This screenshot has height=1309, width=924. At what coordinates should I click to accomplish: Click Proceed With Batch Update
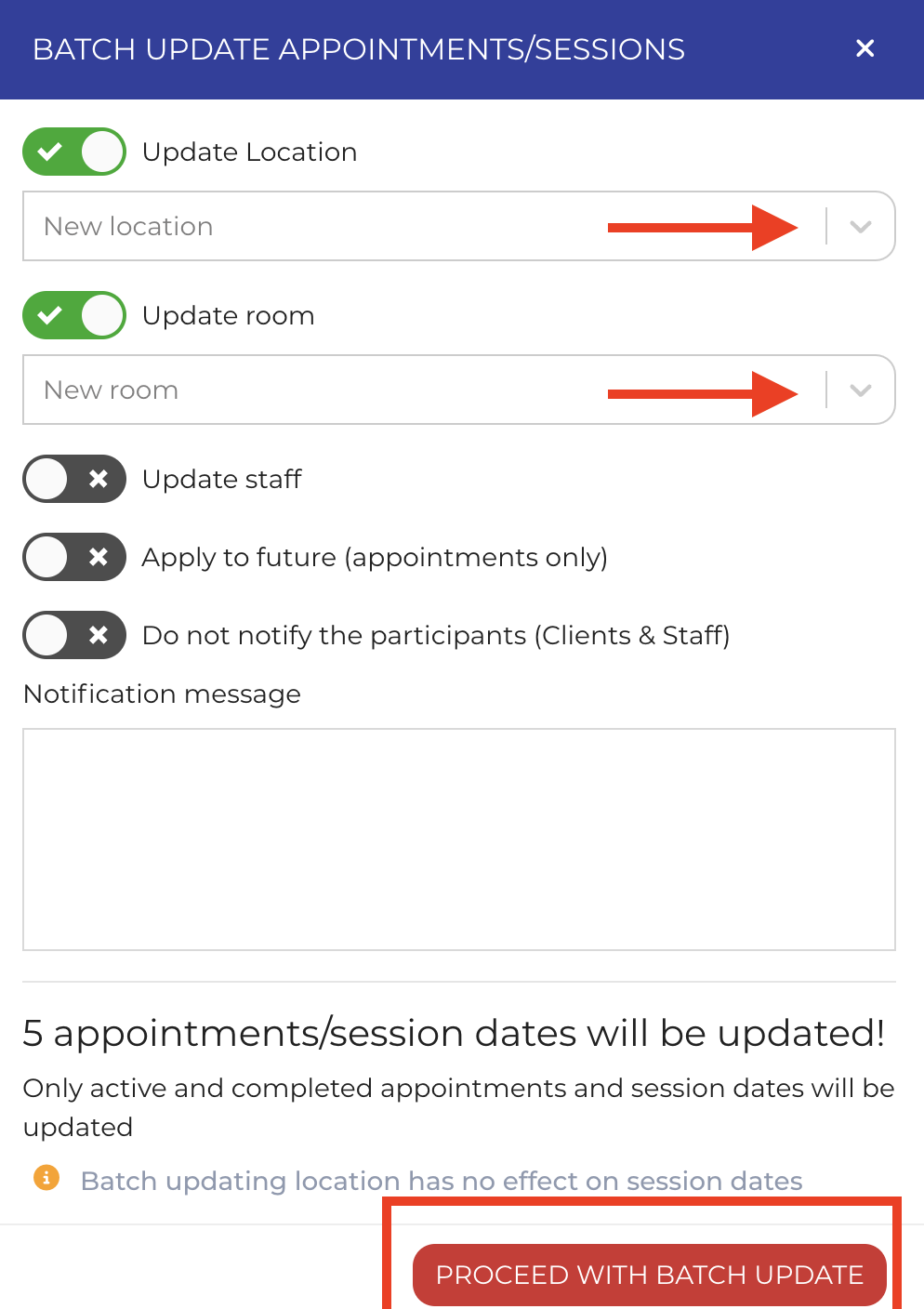click(649, 1275)
